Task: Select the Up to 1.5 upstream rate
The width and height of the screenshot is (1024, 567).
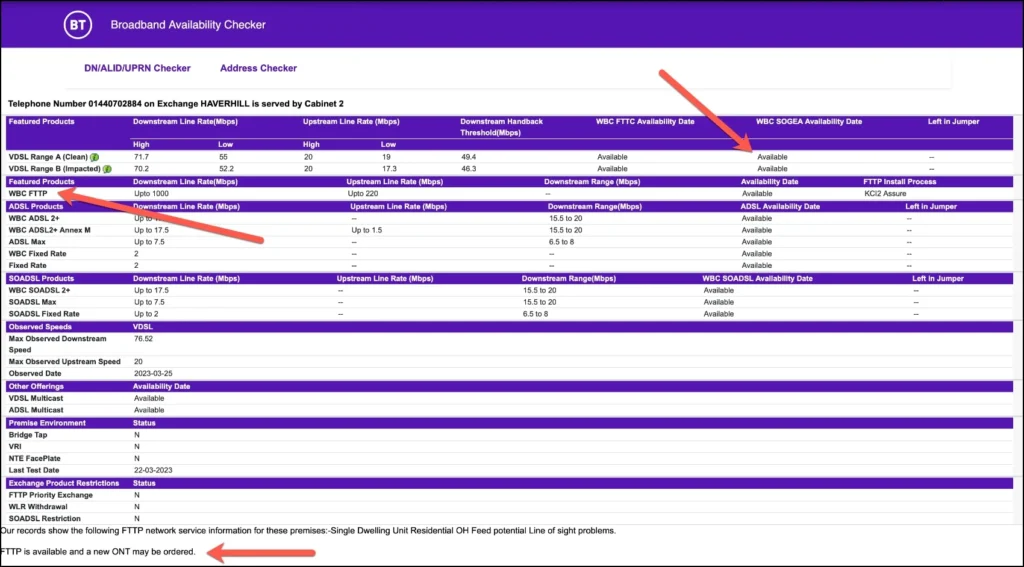Action: tap(367, 231)
